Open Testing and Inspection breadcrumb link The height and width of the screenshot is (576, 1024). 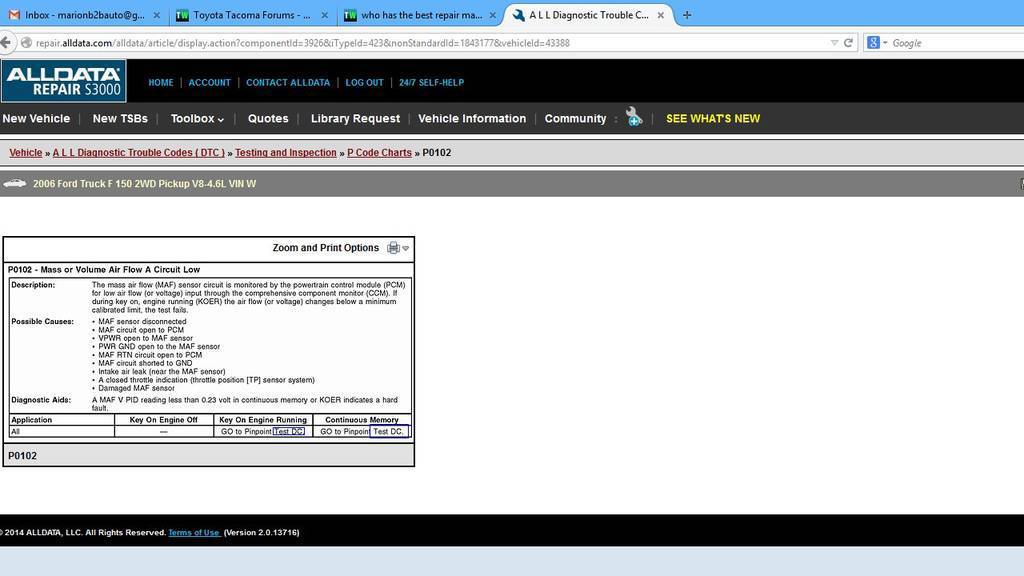285,153
